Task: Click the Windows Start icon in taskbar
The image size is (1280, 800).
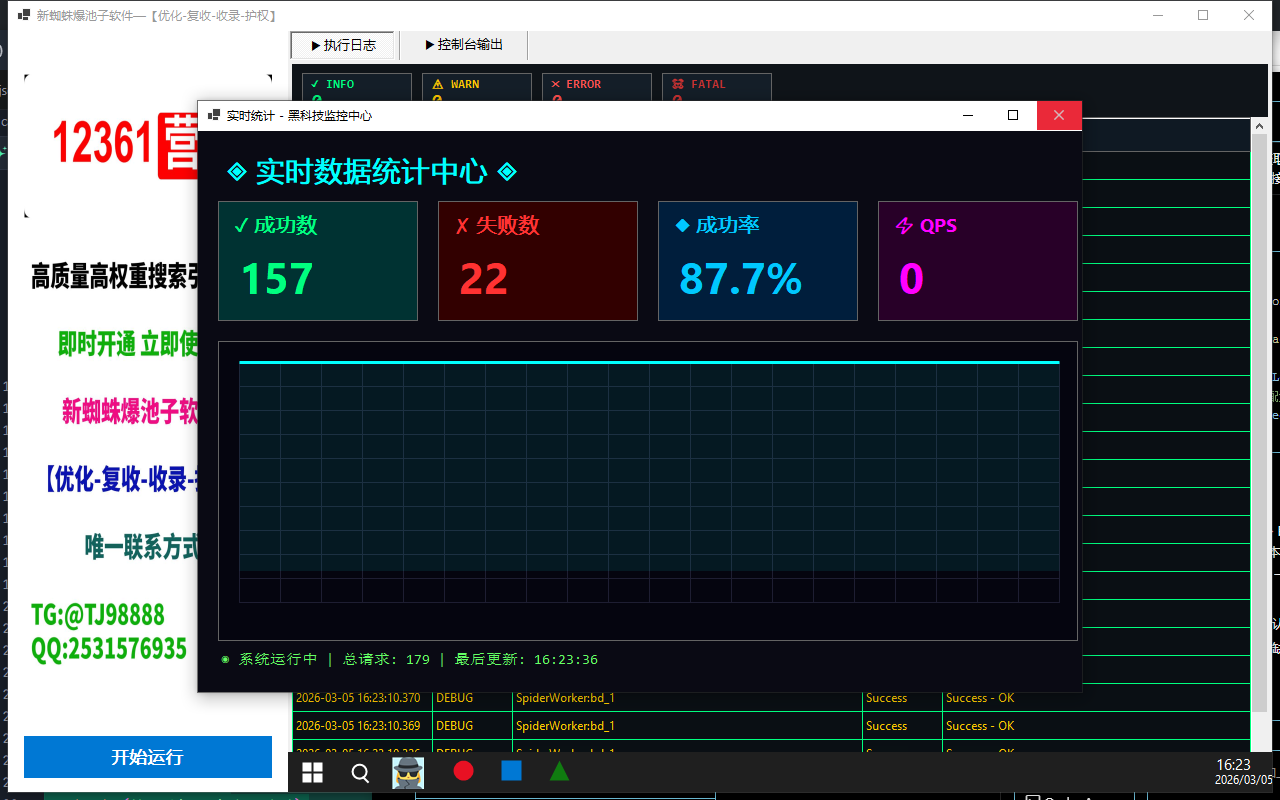Action: [x=313, y=772]
